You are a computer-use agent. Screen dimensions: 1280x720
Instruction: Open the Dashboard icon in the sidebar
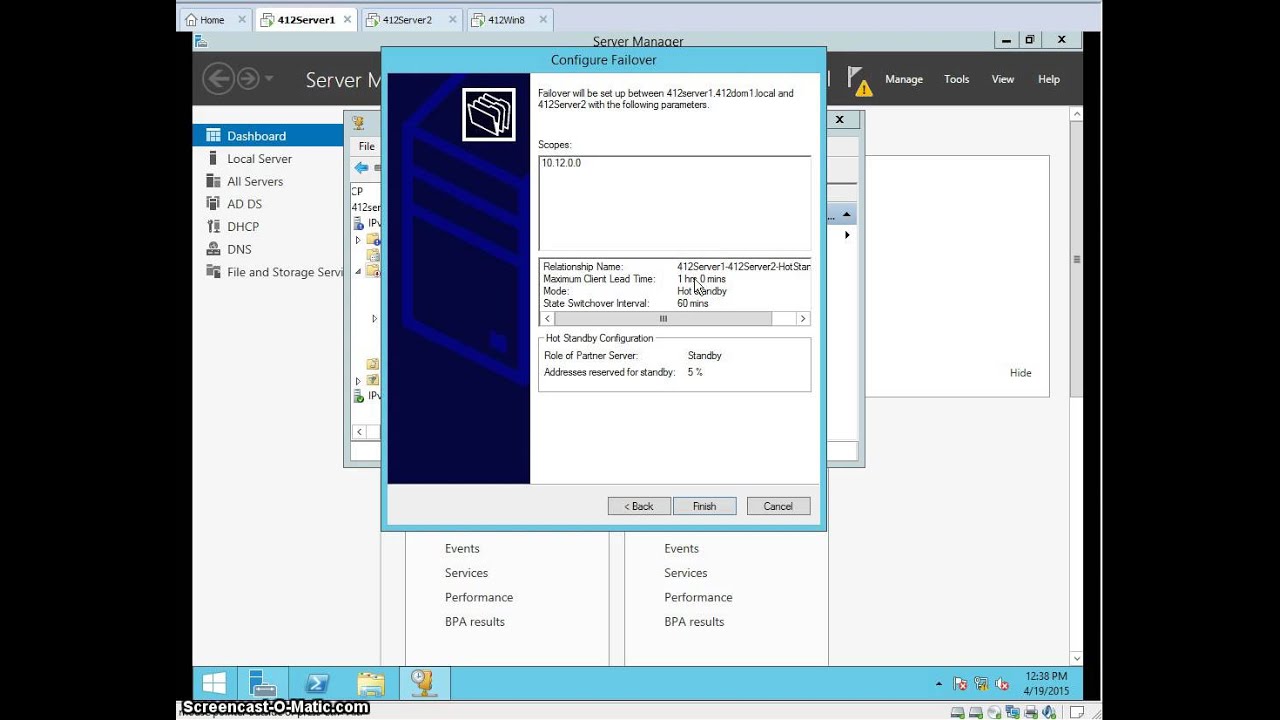coord(213,135)
